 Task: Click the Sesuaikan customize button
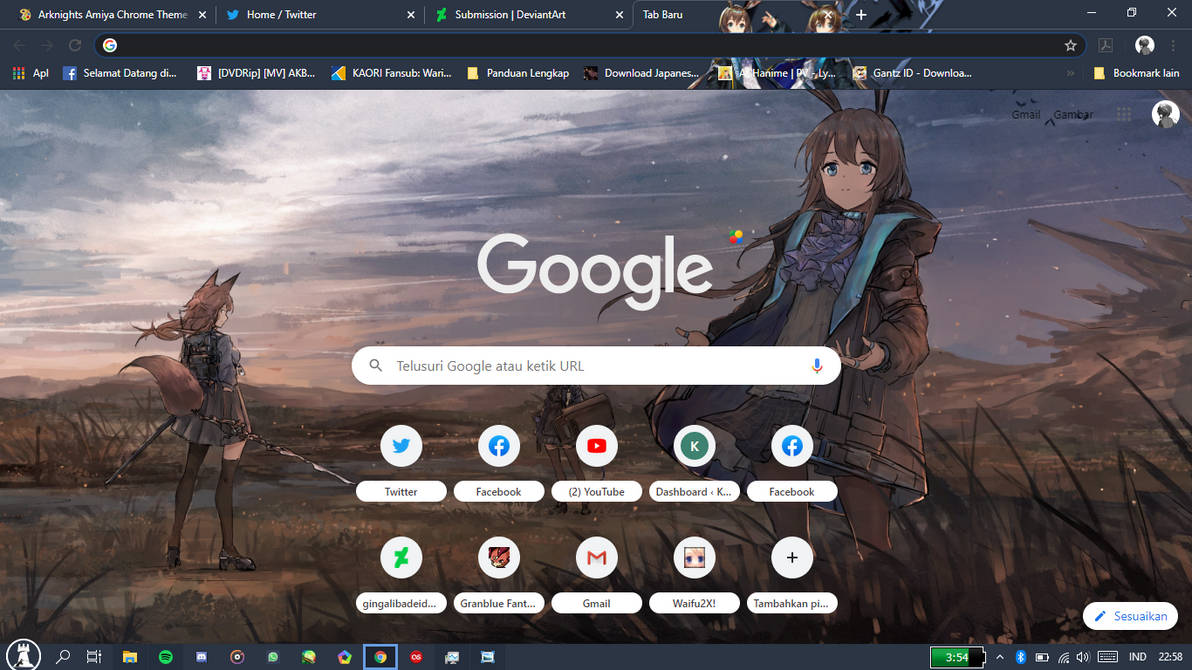1130,616
